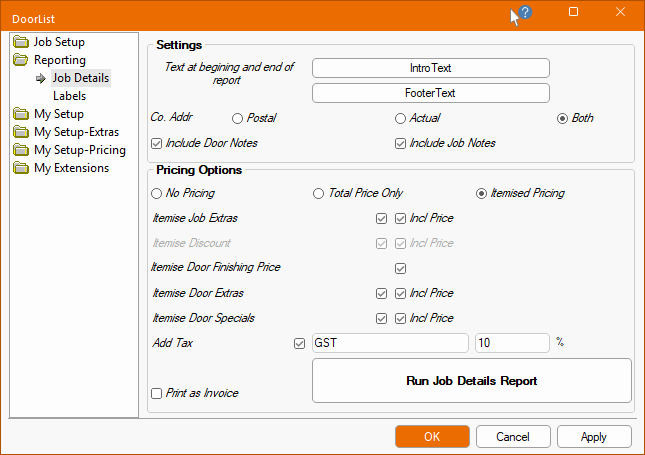Click the My Setup folder icon
The width and height of the screenshot is (645, 455).
pyautogui.click(x=22, y=114)
